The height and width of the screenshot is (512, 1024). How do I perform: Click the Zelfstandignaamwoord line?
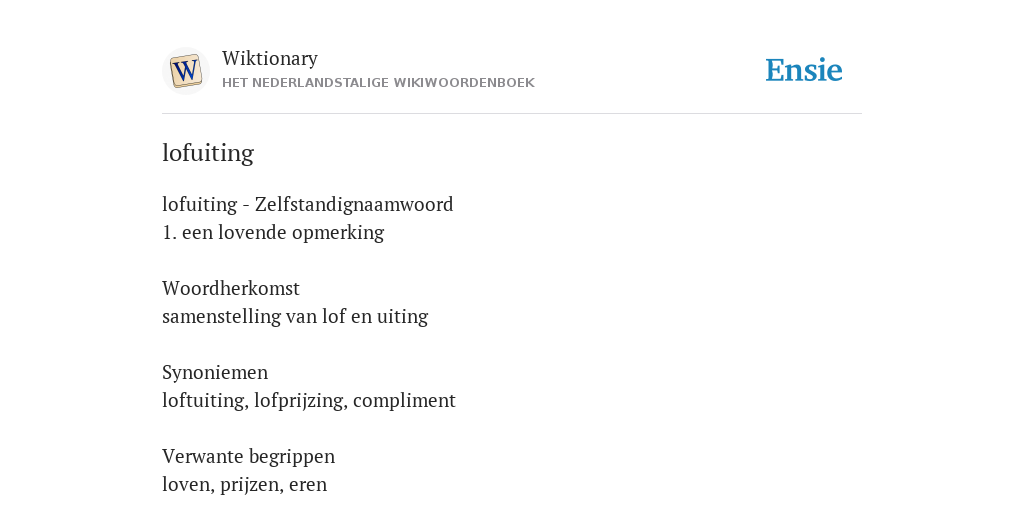point(308,204)
